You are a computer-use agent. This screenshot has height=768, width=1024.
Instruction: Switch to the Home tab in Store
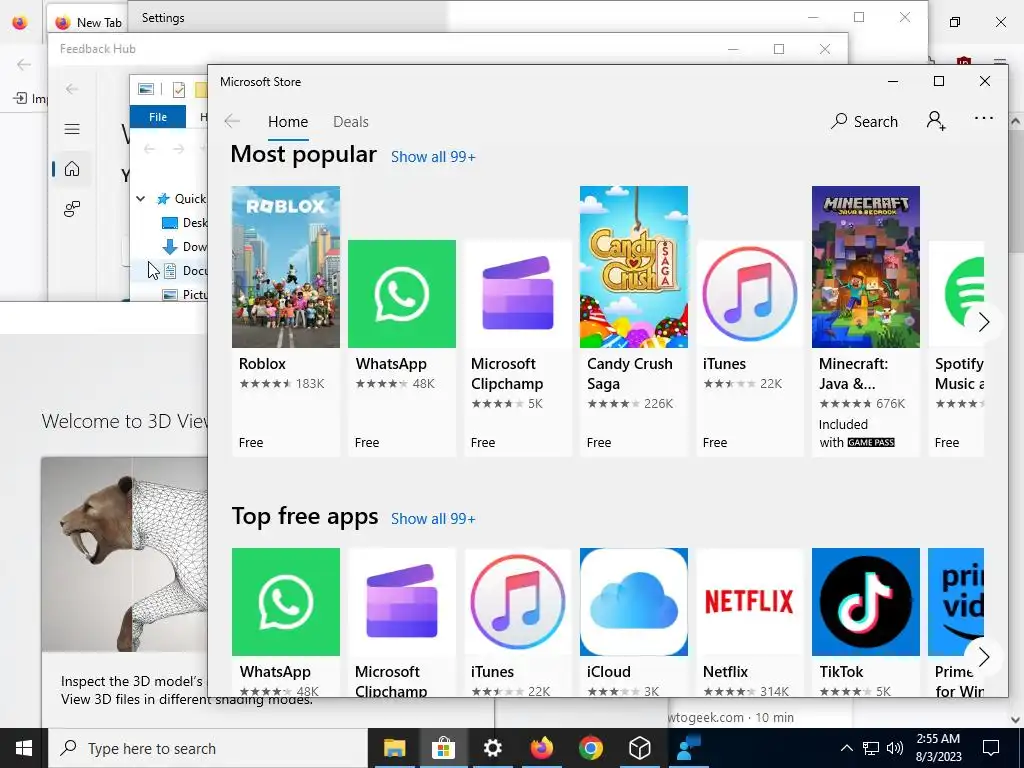(x=288, y=121)
